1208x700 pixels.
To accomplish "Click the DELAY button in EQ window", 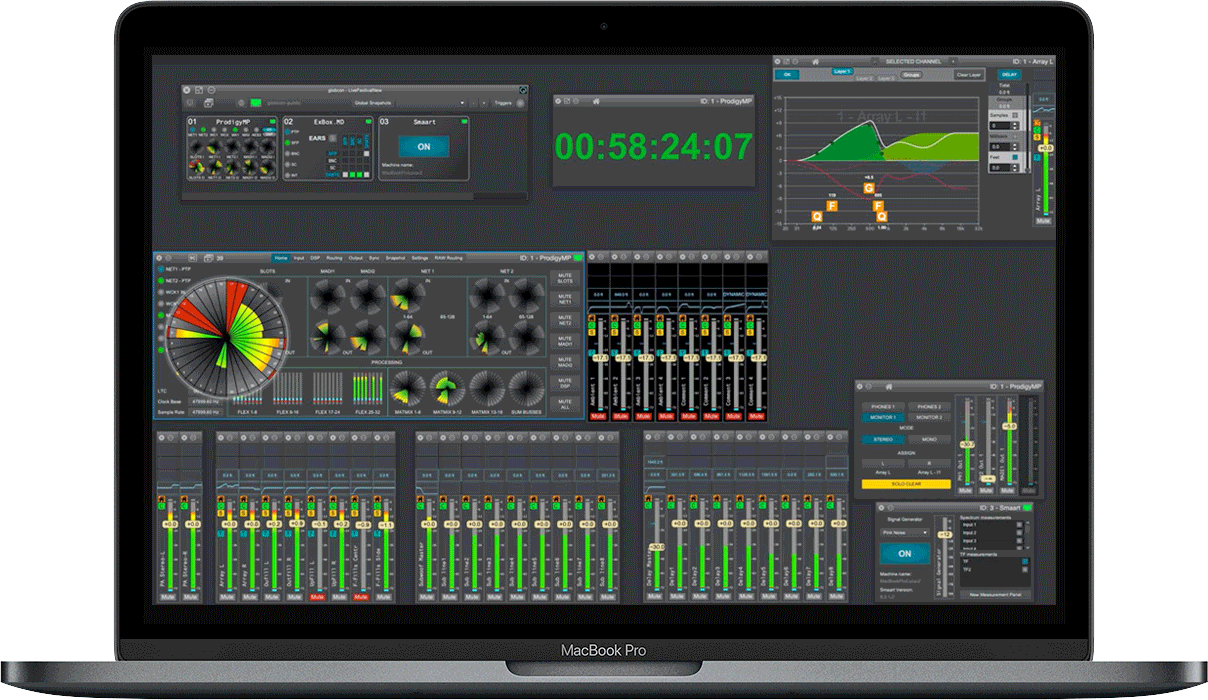I will (1009, 74).
